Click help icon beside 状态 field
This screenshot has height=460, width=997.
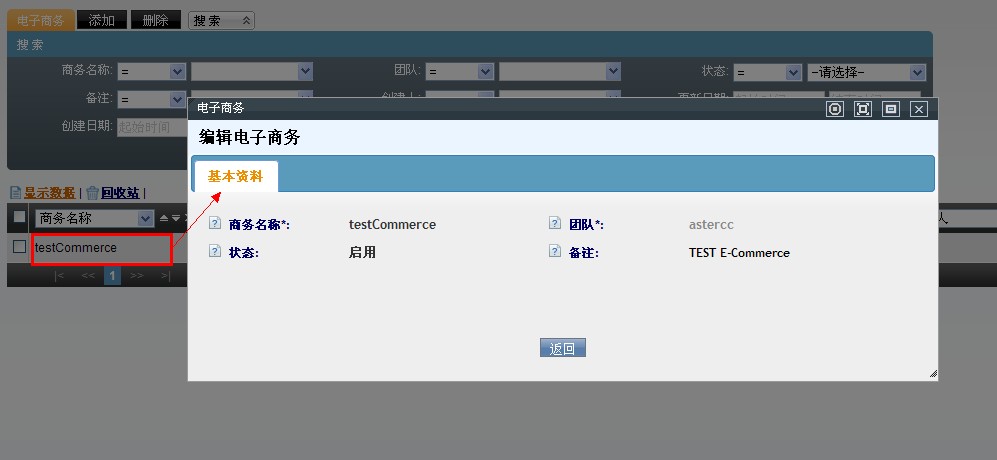pyautogui.click(x=215, y=252)
